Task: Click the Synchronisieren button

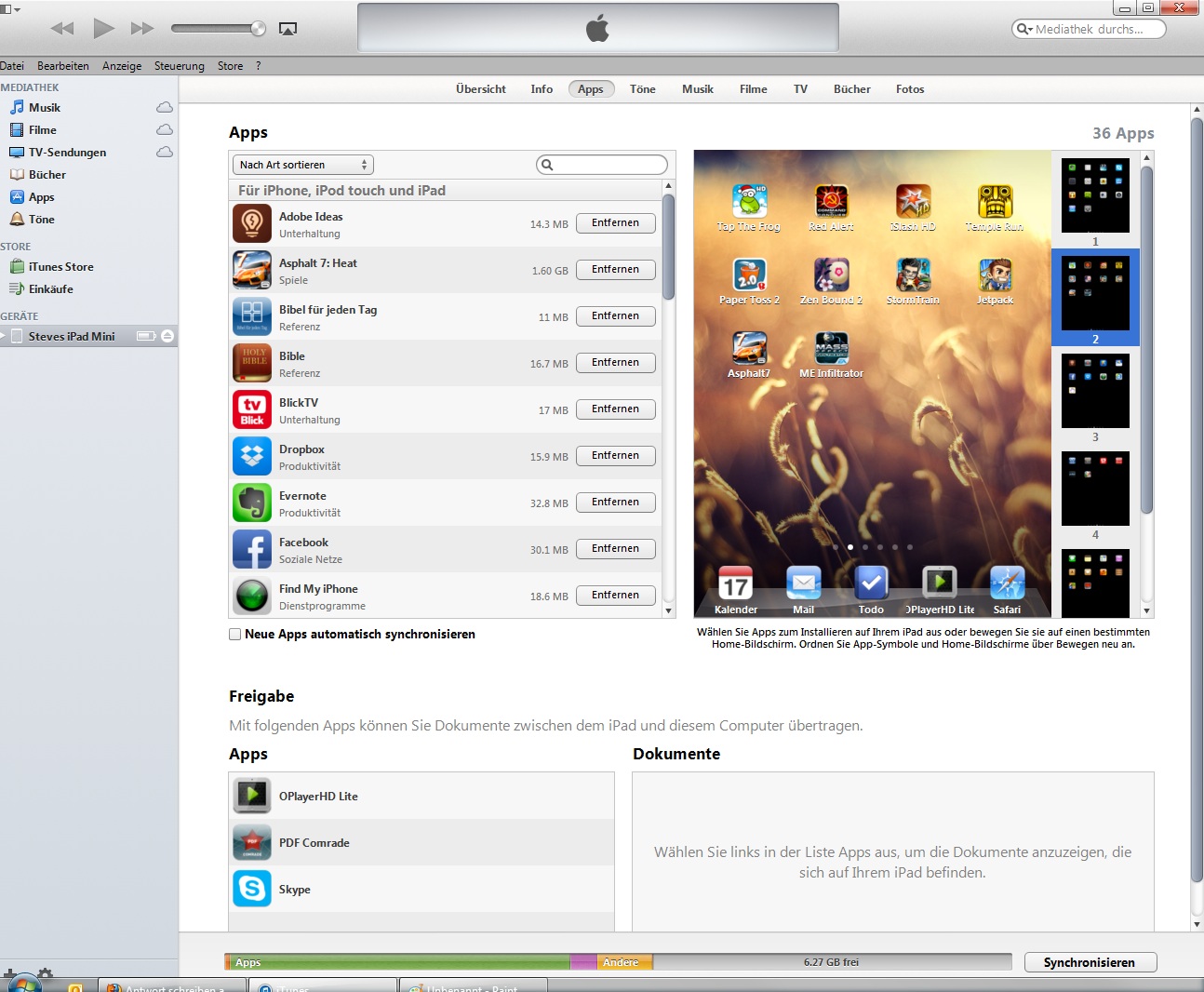Action: (x=1090, y=962)
